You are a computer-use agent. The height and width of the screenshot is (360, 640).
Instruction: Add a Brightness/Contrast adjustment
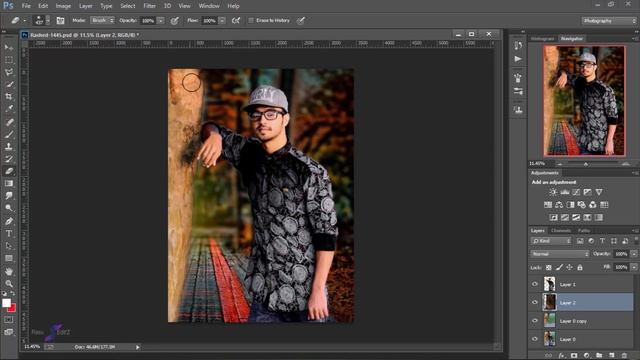coord(553,192)
